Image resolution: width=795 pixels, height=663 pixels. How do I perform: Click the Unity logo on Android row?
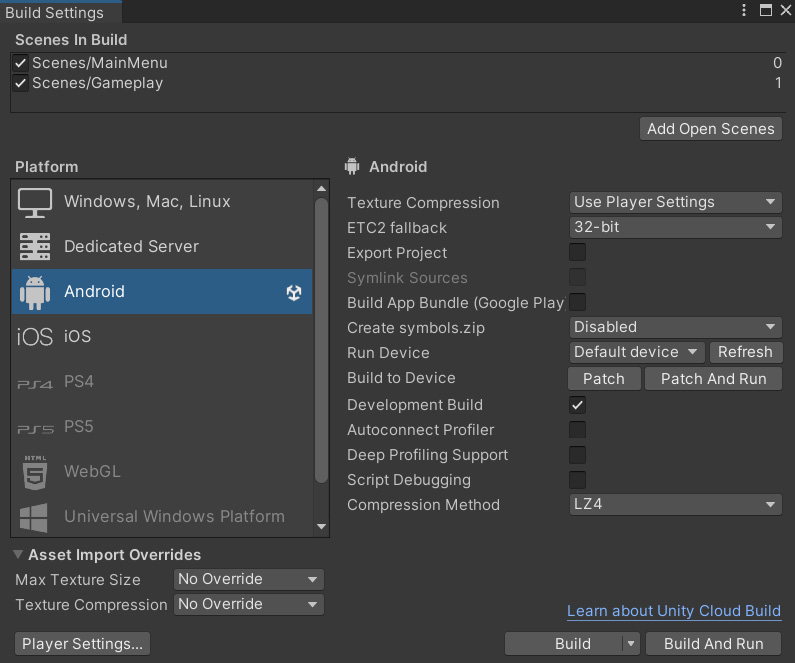pos(294,292)
